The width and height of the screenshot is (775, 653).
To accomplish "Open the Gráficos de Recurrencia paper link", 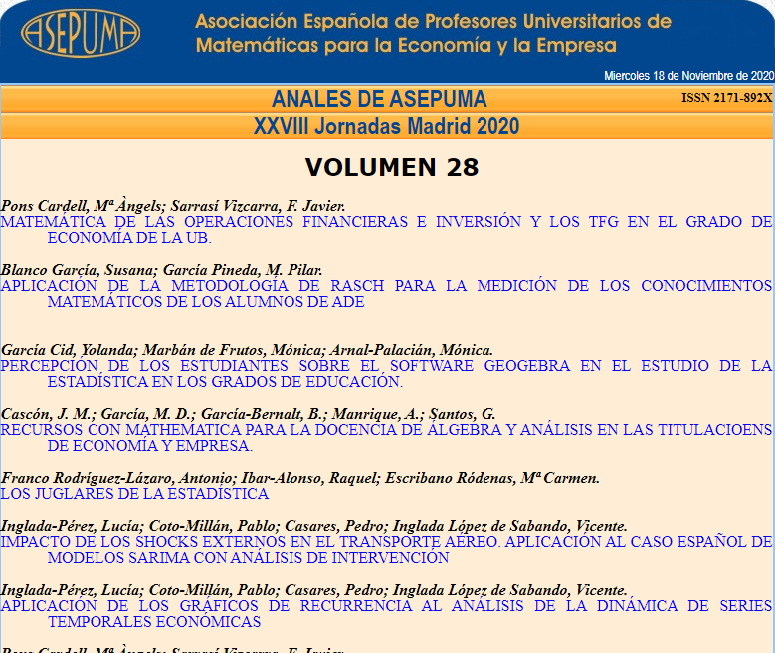I will [386, 613].
